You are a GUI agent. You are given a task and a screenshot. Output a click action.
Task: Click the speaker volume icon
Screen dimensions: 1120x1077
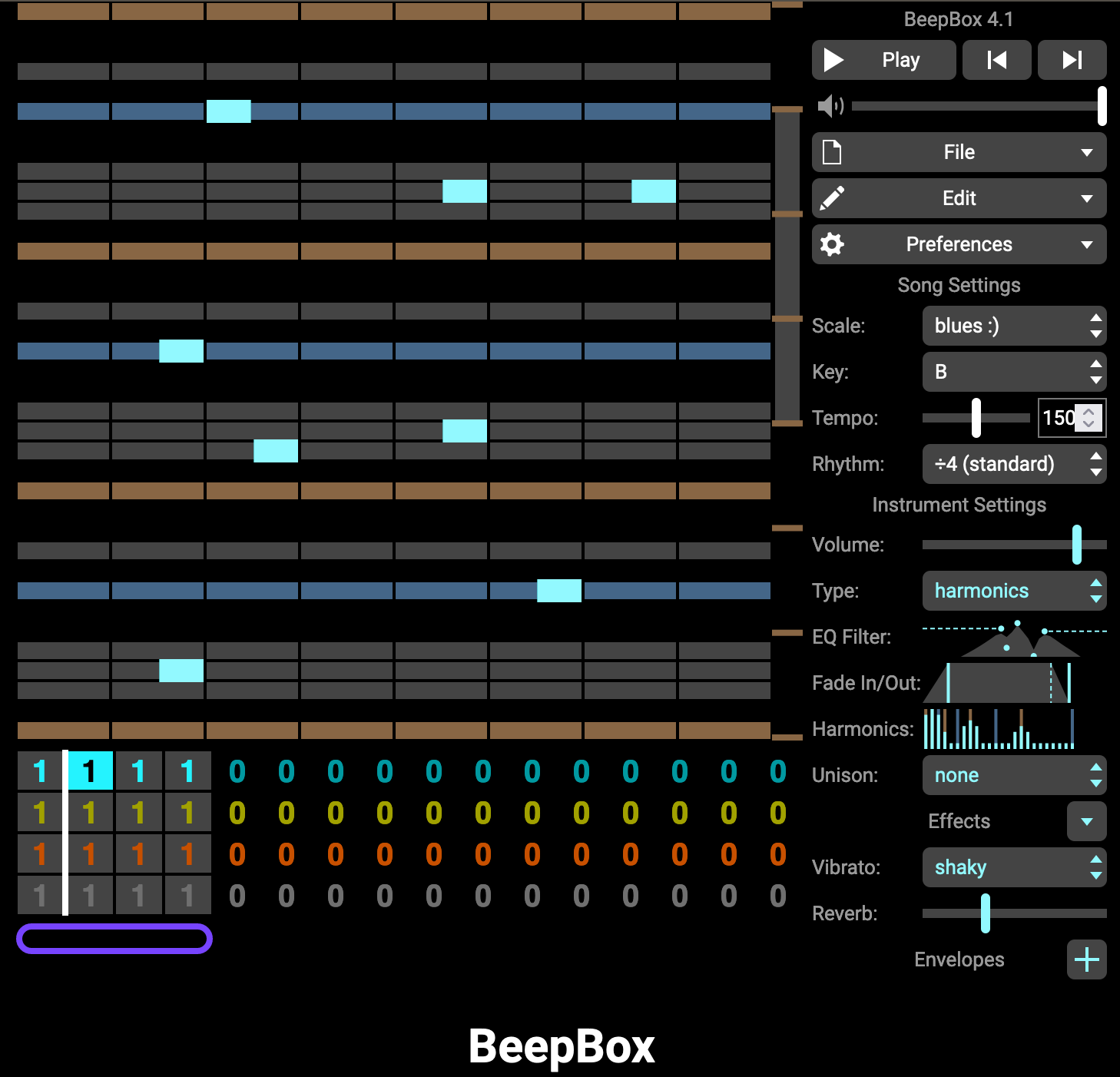tap(830, 107)
